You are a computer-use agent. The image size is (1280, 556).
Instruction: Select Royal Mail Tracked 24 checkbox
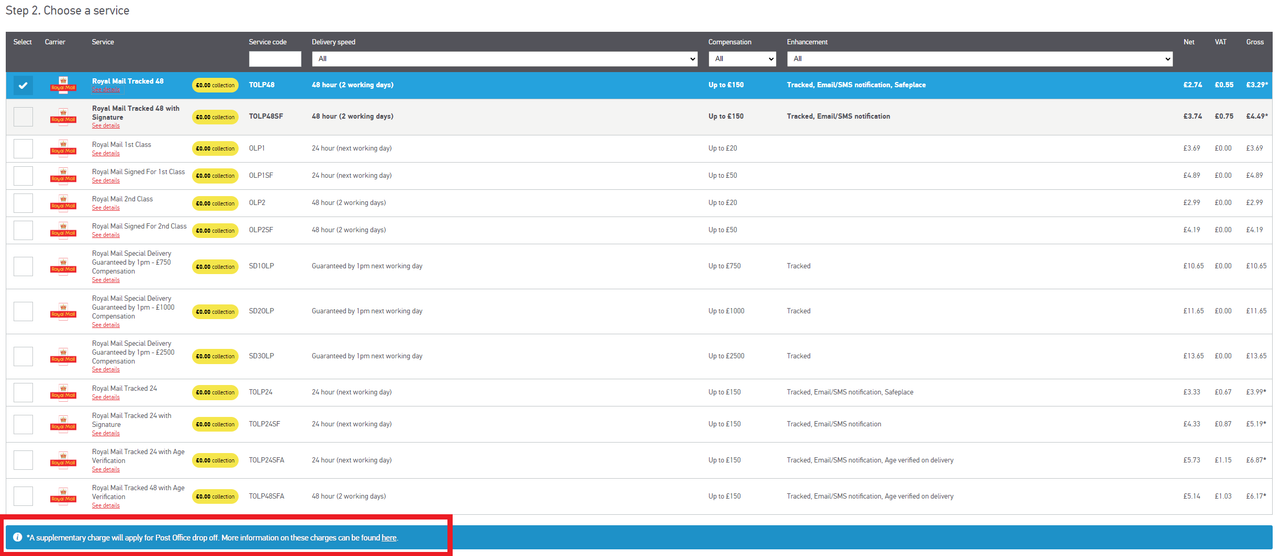23,392
